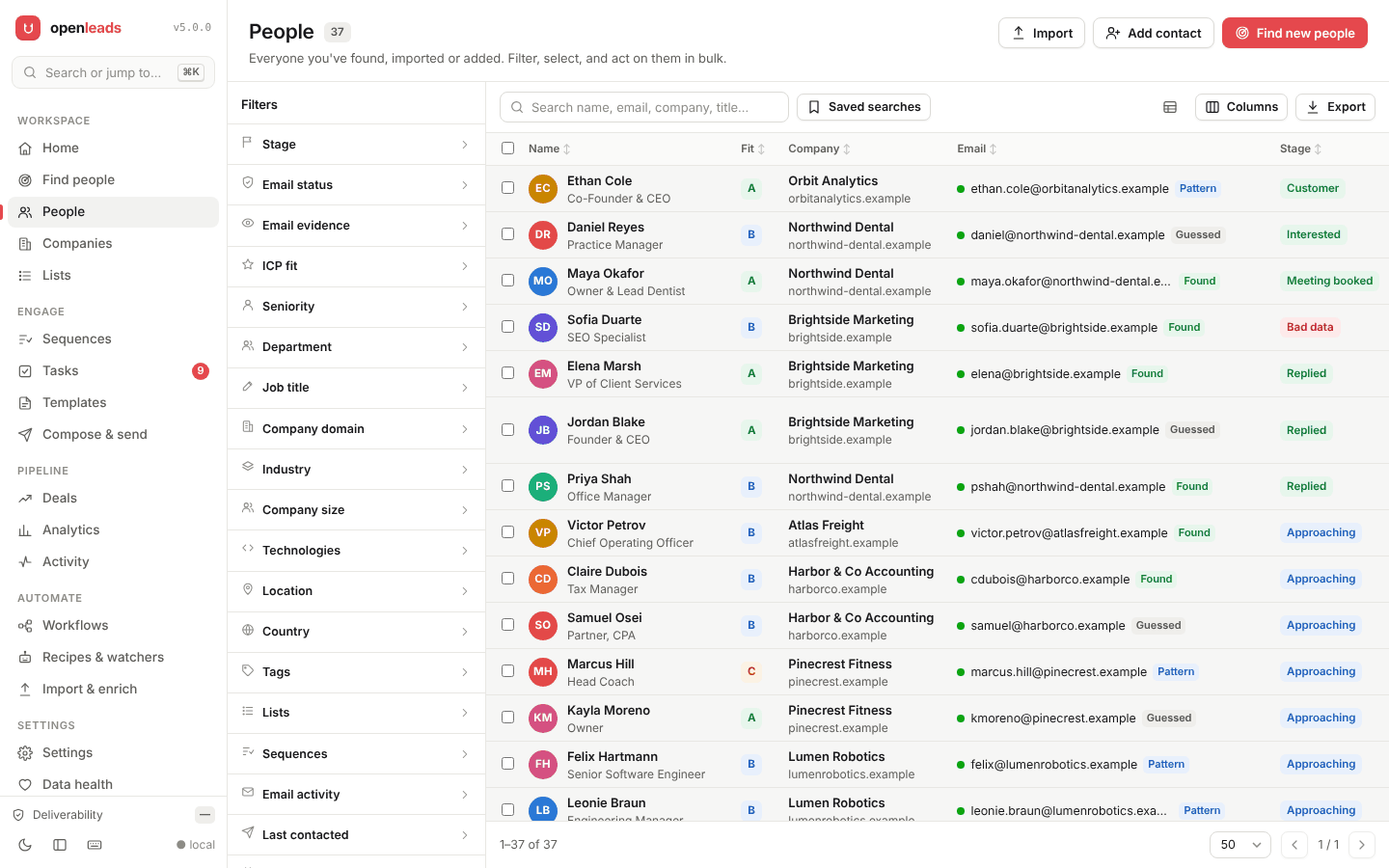
Task: Click Marcus Hill's C fit badge
Action: click(751, 672)
